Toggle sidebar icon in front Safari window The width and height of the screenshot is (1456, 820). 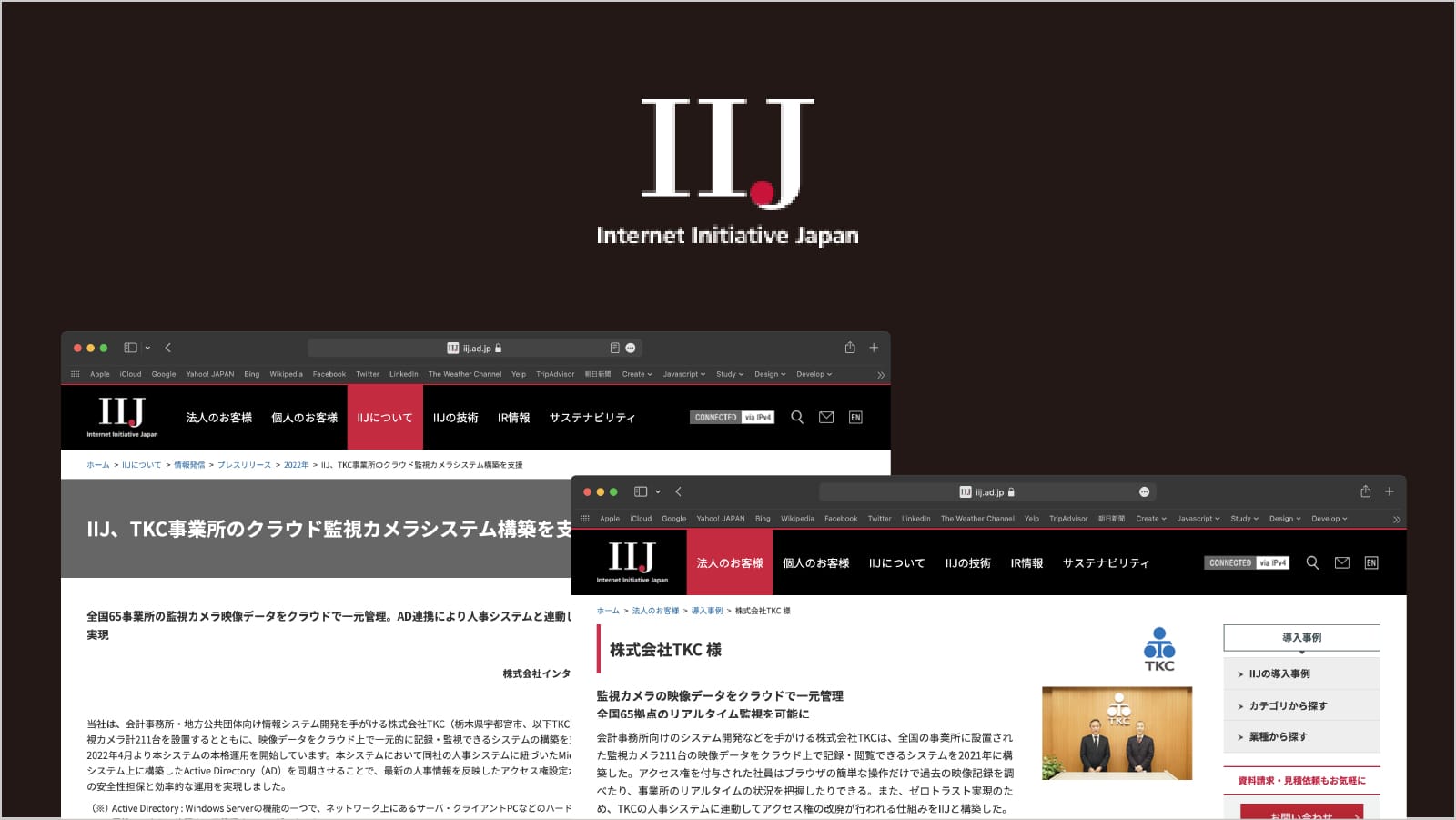tap(641, 491)
